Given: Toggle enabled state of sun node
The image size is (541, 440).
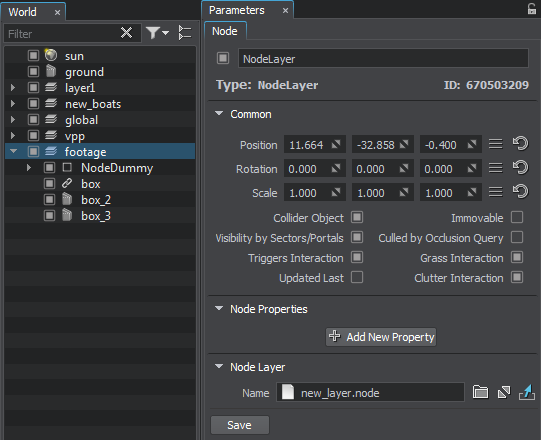Looking at the screenshot, I should [x=33, y=56].
